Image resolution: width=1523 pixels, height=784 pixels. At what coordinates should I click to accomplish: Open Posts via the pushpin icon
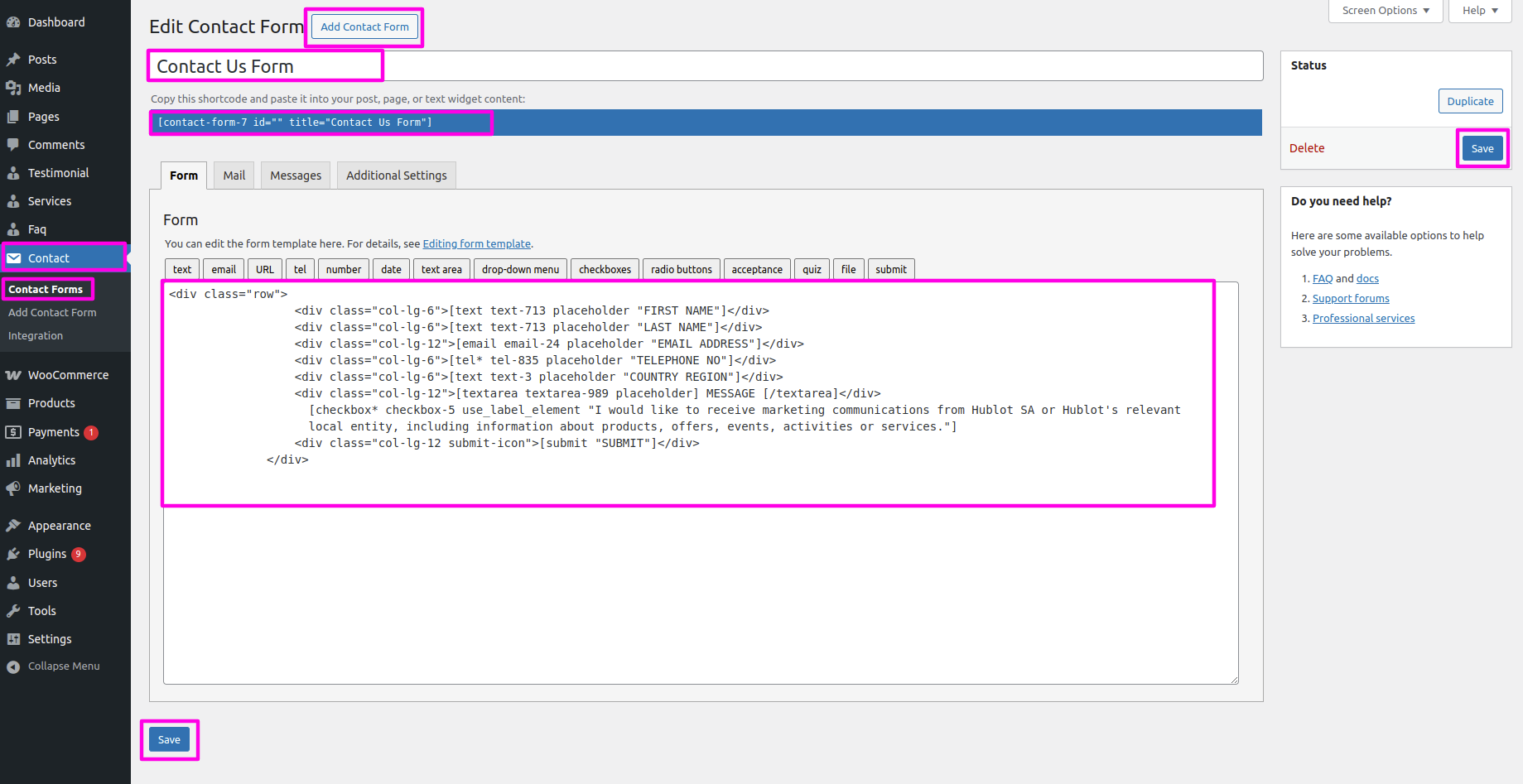[13, 60]
